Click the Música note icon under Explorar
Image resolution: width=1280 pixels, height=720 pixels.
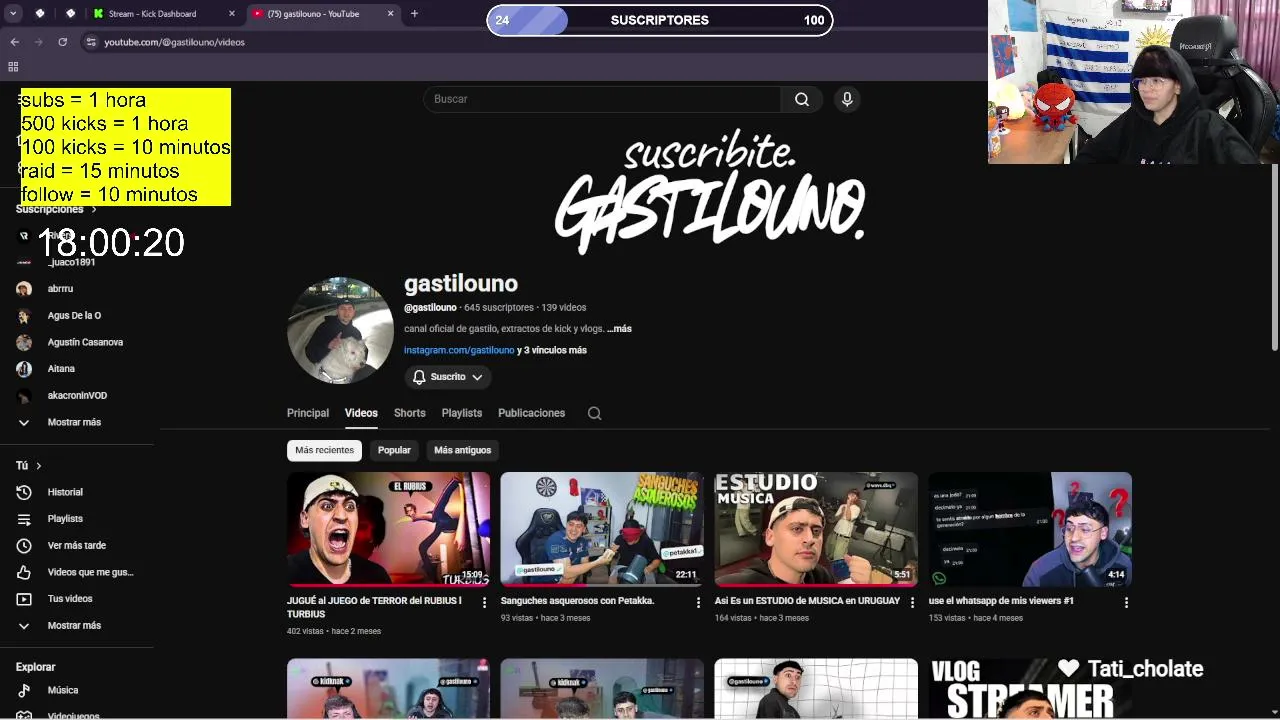click(x=24, y=690)
